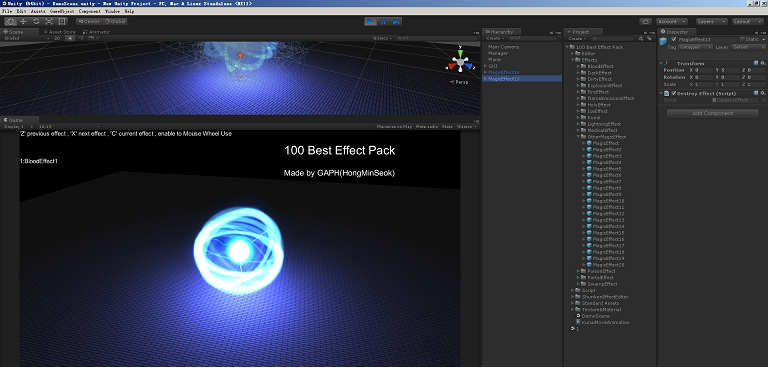Open the Account dropdown
Viewport: 768px width, 381px height.
(x=671, y=22)
